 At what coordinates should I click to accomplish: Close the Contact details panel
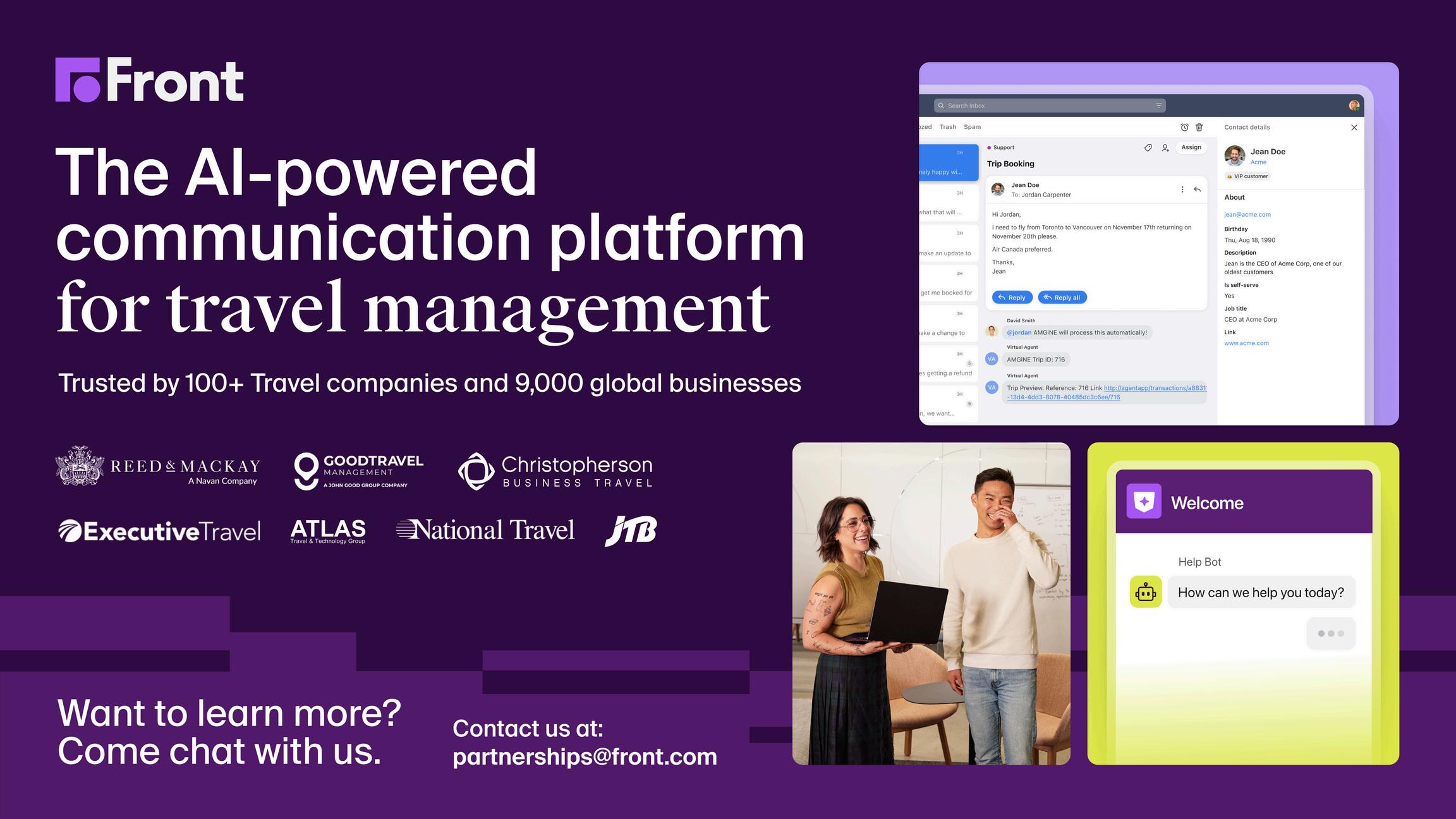[x=1354, y=128]
